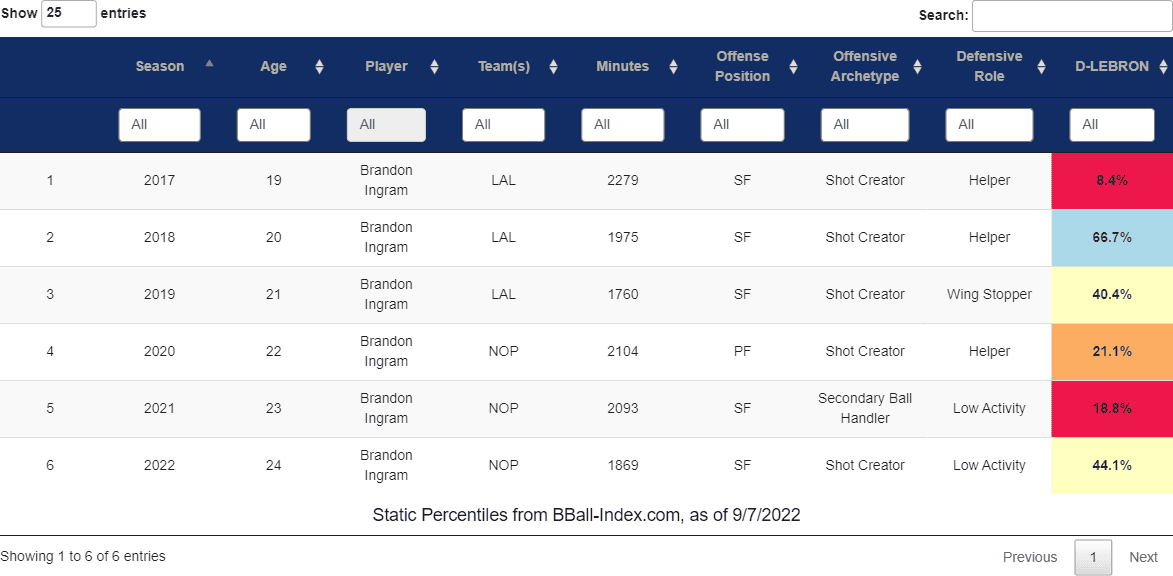
Task: Open the Defensive Role filter dropdown
Action: click(989, 125)
